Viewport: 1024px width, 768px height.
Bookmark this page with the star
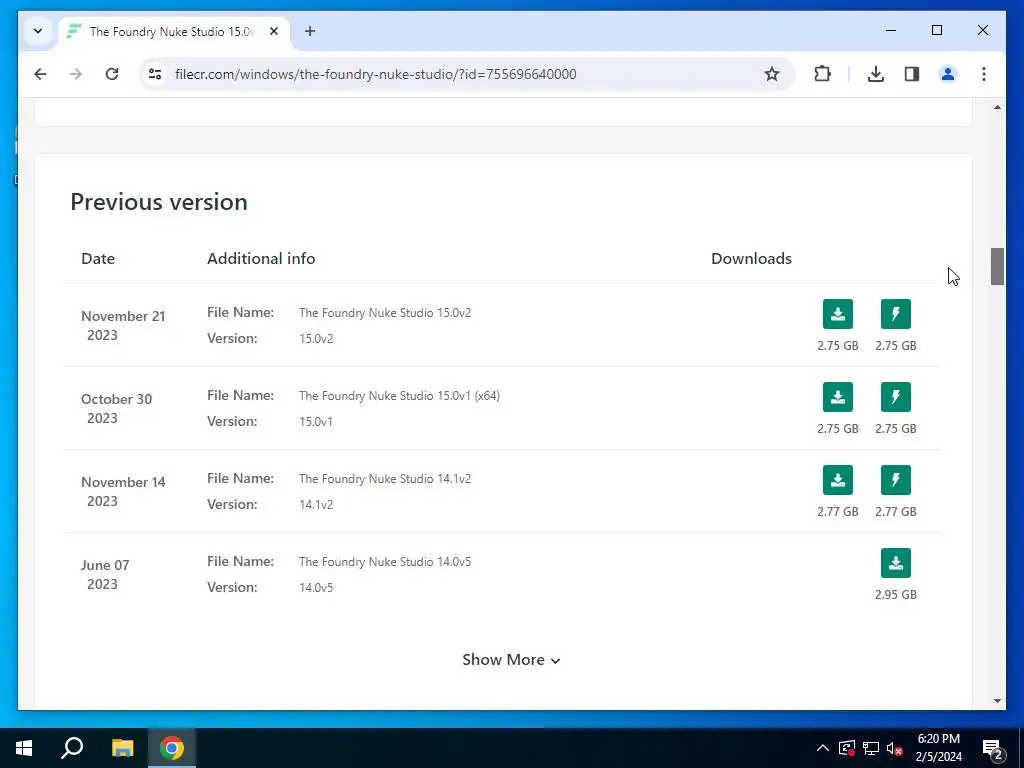(772, 74)
